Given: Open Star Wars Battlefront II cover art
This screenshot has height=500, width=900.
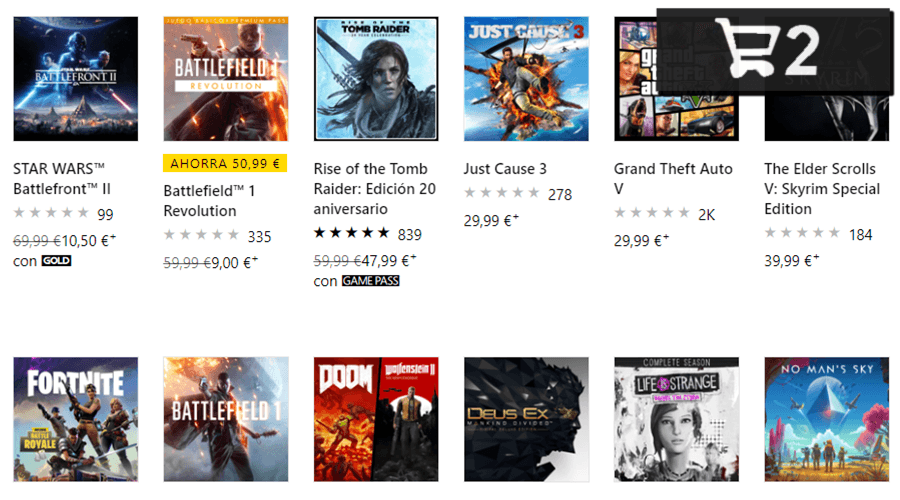Looking at the screenshot, I should coord(76,79).
